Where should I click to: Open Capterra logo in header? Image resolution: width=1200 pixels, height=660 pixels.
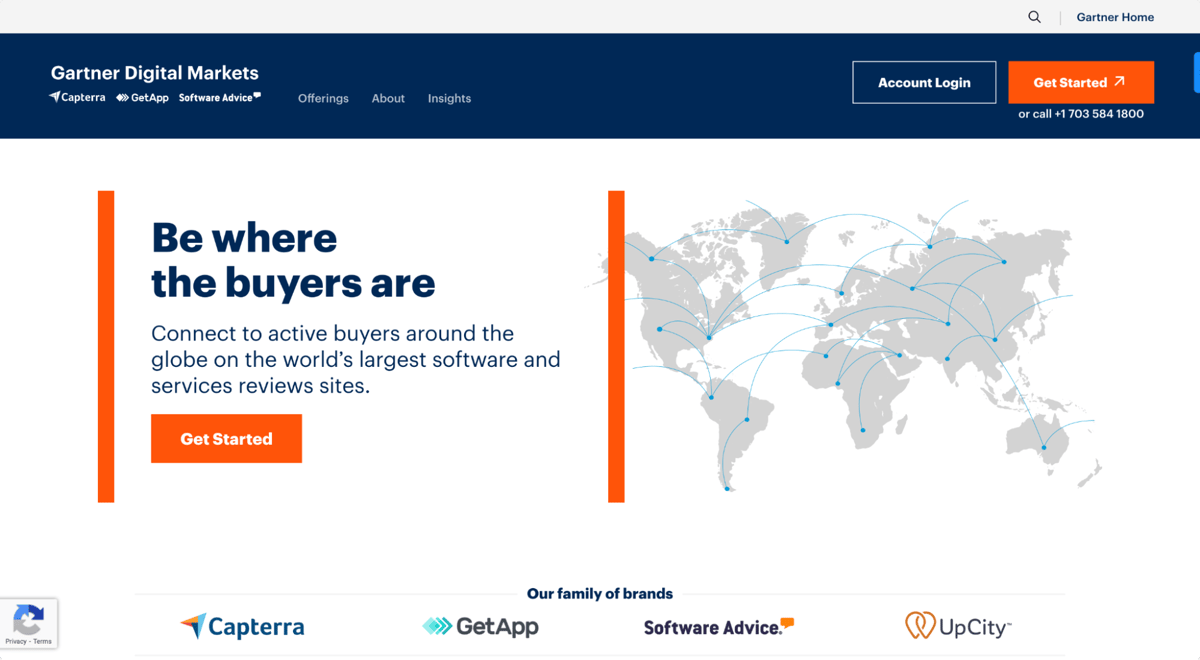[x=77, y=98]
